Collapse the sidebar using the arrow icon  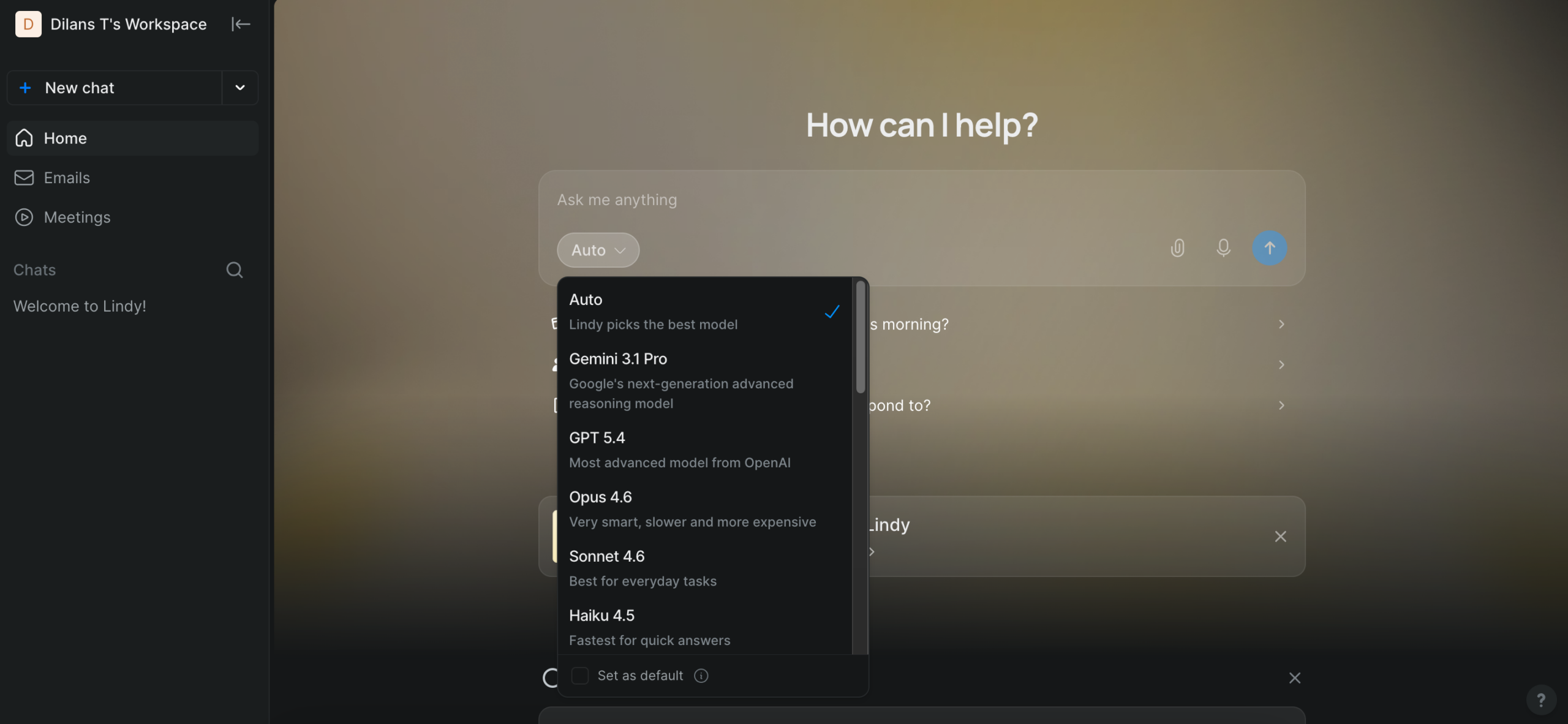pos(241,24)
